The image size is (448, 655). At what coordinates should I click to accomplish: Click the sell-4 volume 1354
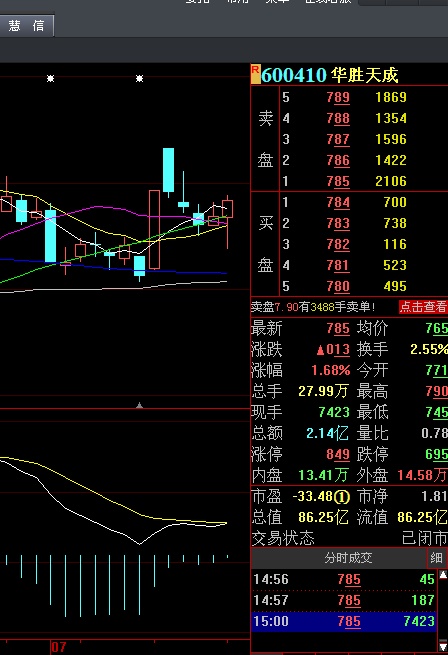pos(391,118)
